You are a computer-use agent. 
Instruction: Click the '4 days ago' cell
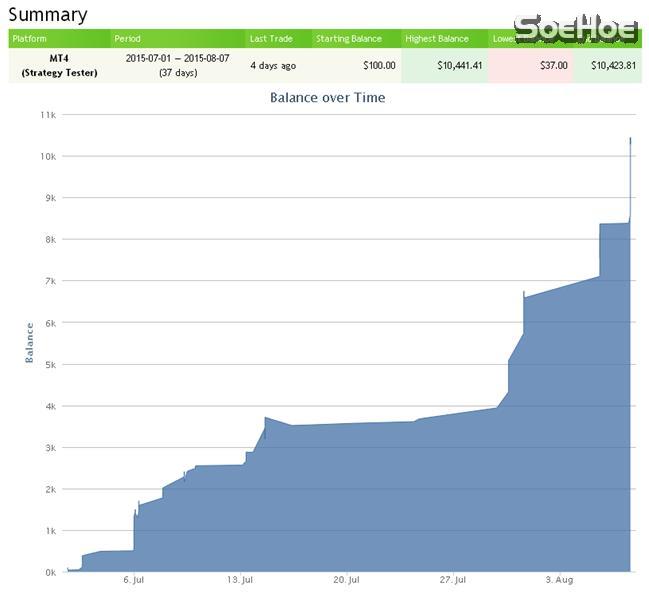point(273,66)
